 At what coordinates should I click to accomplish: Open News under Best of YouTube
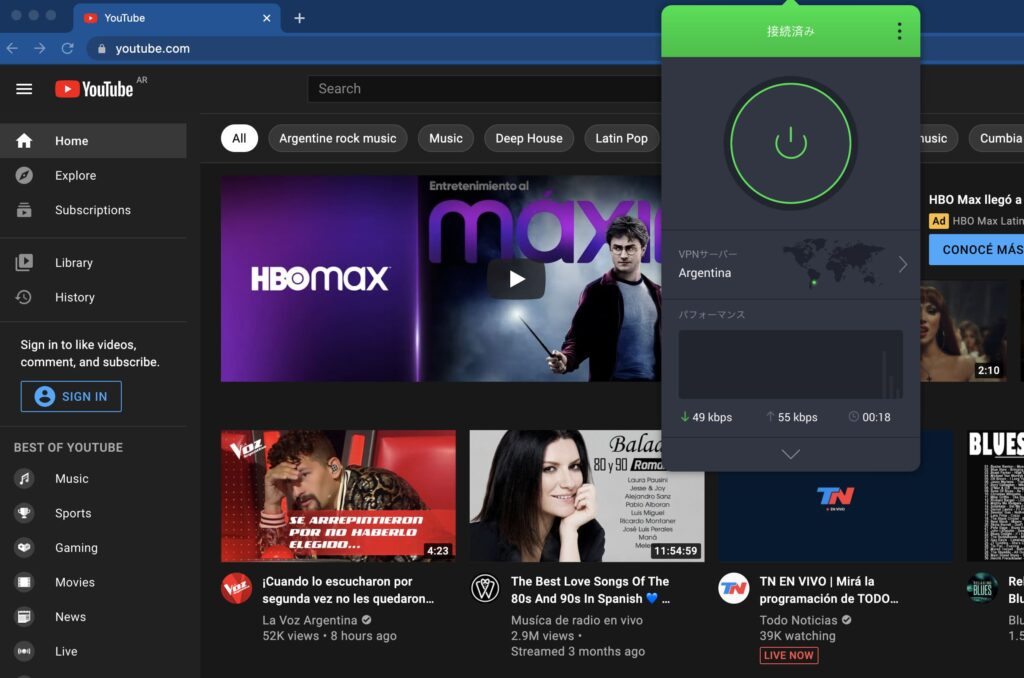(x=93, y=617)
